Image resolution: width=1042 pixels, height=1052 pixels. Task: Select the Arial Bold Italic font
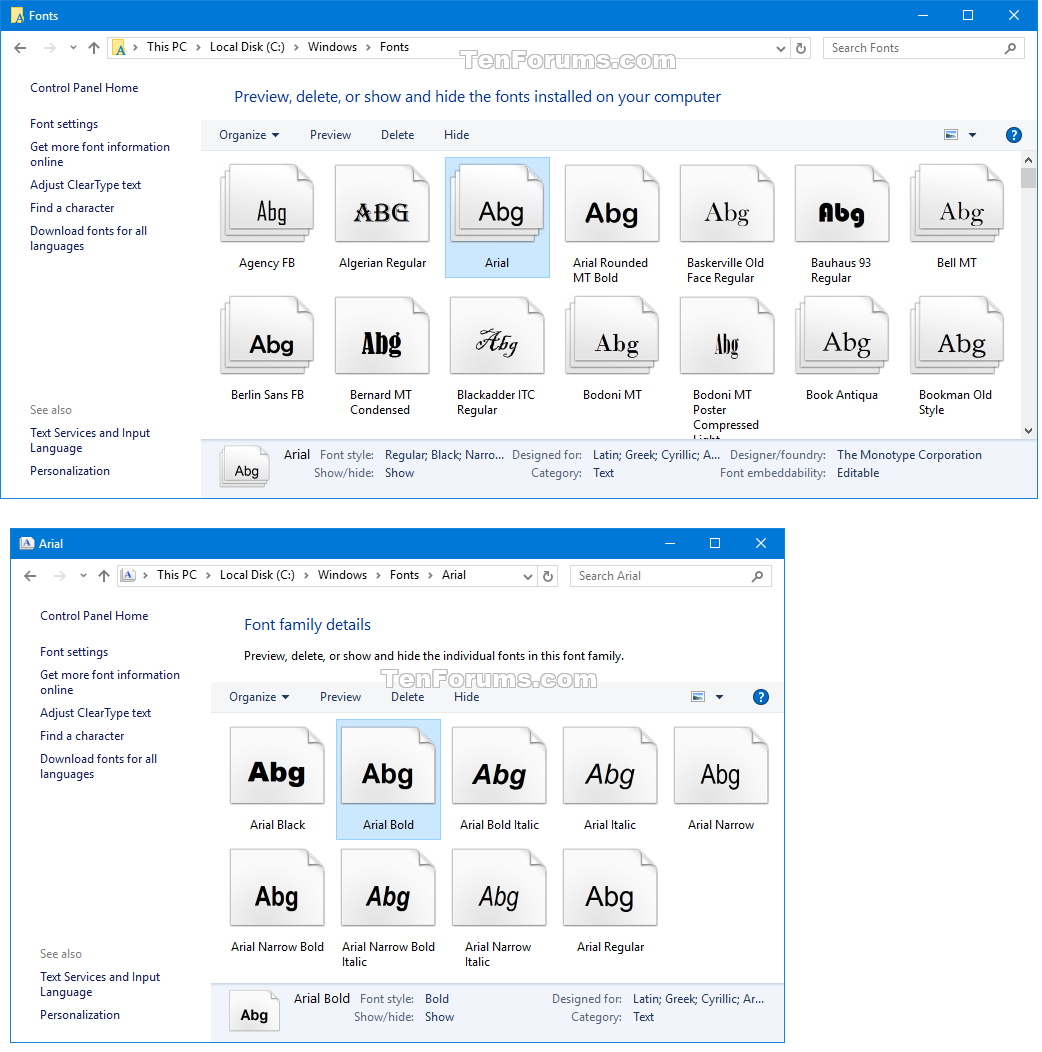click(499, 766)
